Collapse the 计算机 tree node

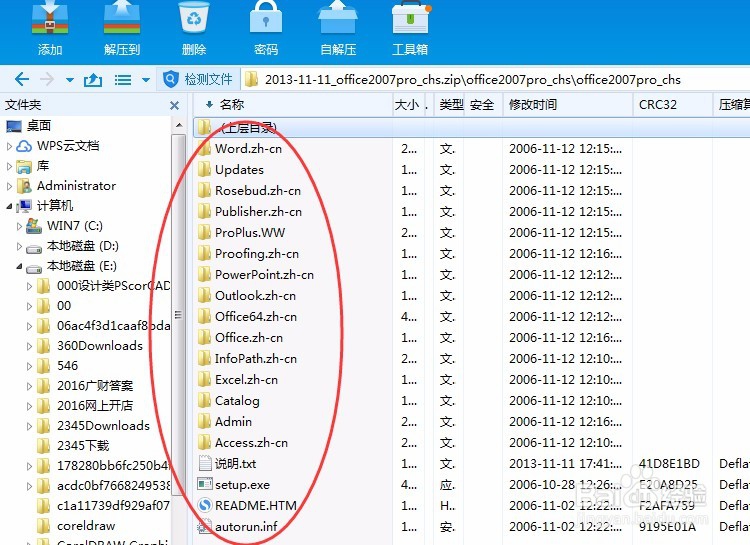click(x=9, y=206)
